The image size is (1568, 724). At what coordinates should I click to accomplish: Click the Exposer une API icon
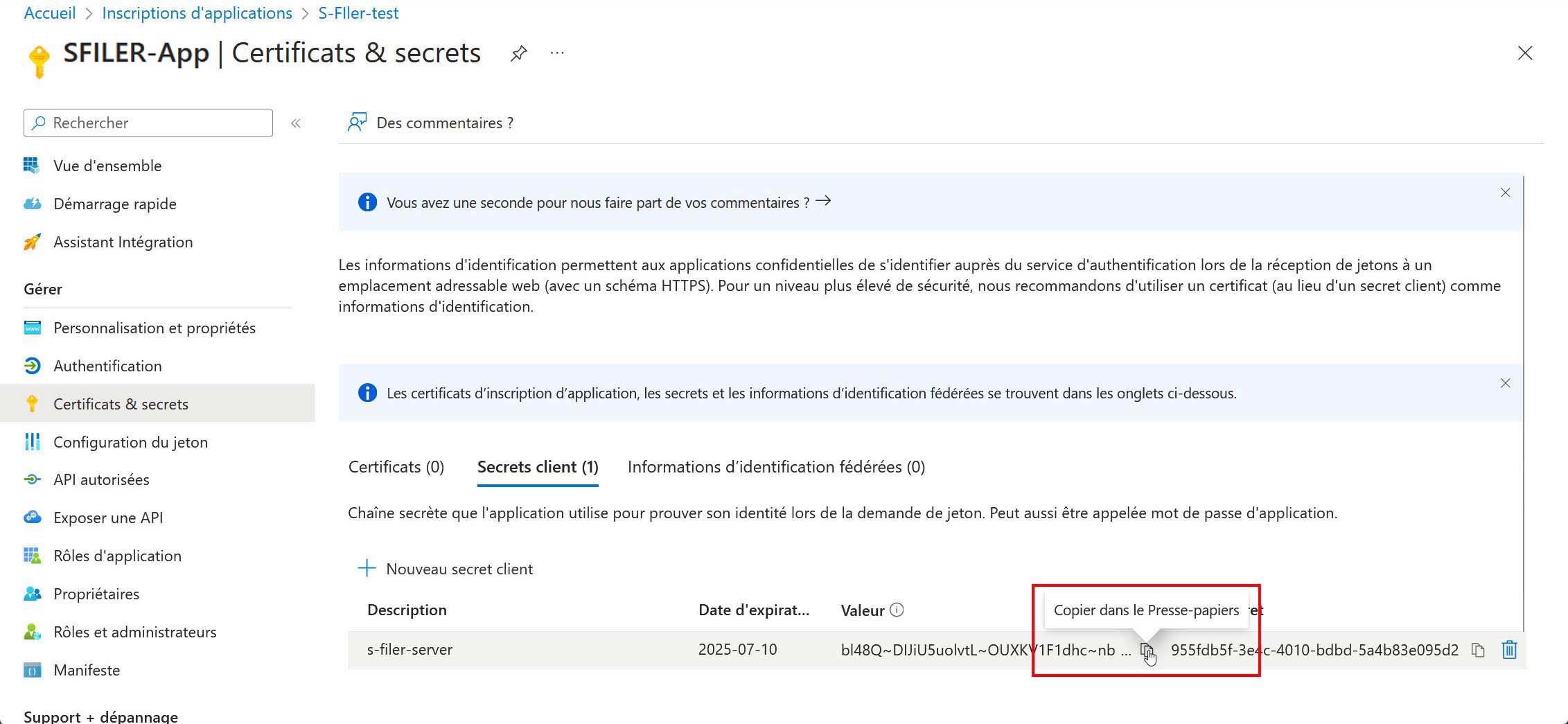click(32, 518)
